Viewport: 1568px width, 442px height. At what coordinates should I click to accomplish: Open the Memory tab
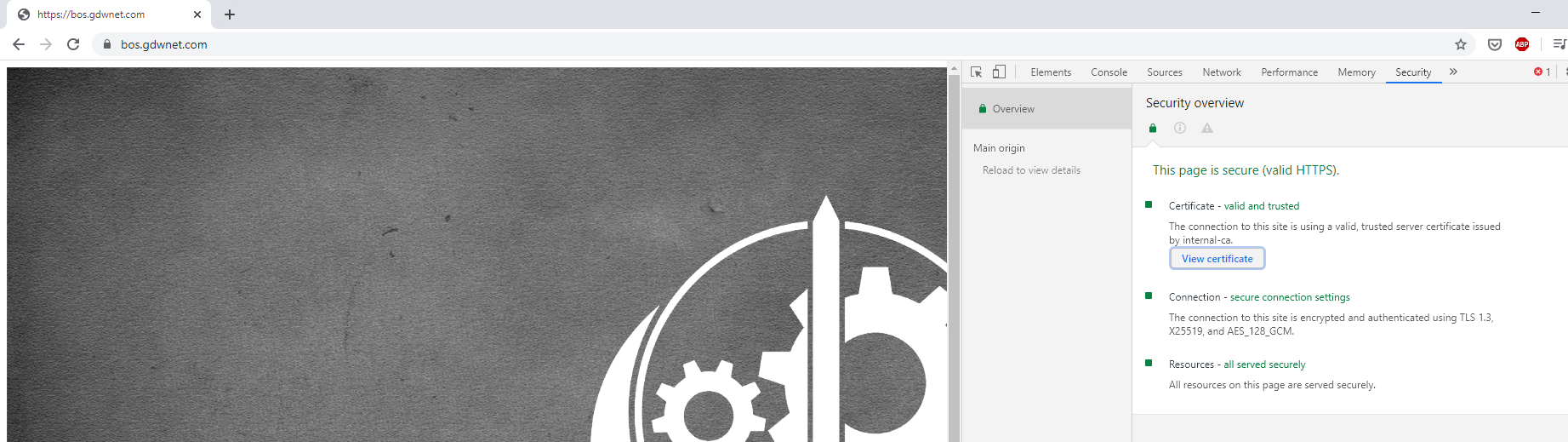pos(1356,72)
